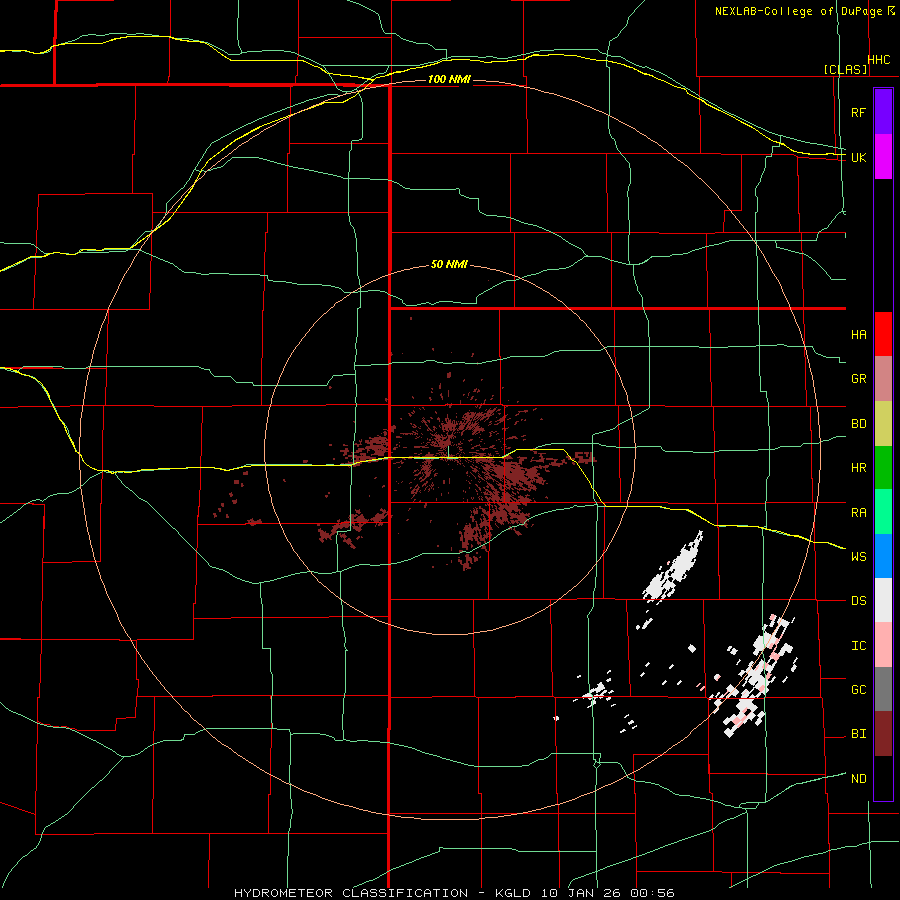Click the BI legend label

point(858,734)
